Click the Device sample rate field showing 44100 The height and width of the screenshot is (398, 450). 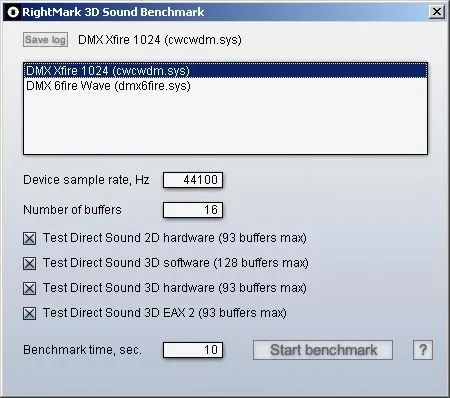[x=193, y=180]
